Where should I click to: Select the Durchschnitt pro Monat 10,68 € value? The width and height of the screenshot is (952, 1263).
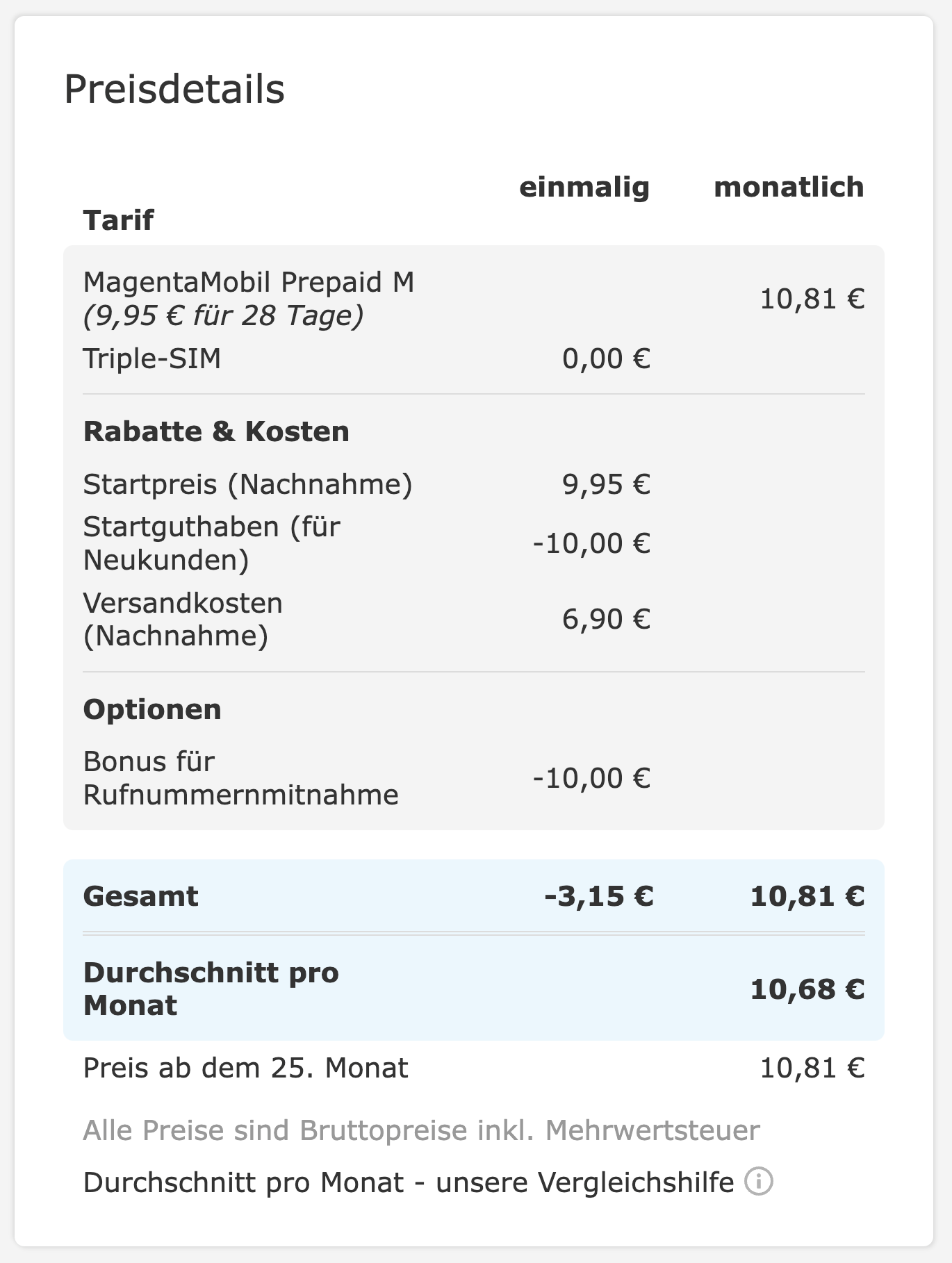(807, 989)
